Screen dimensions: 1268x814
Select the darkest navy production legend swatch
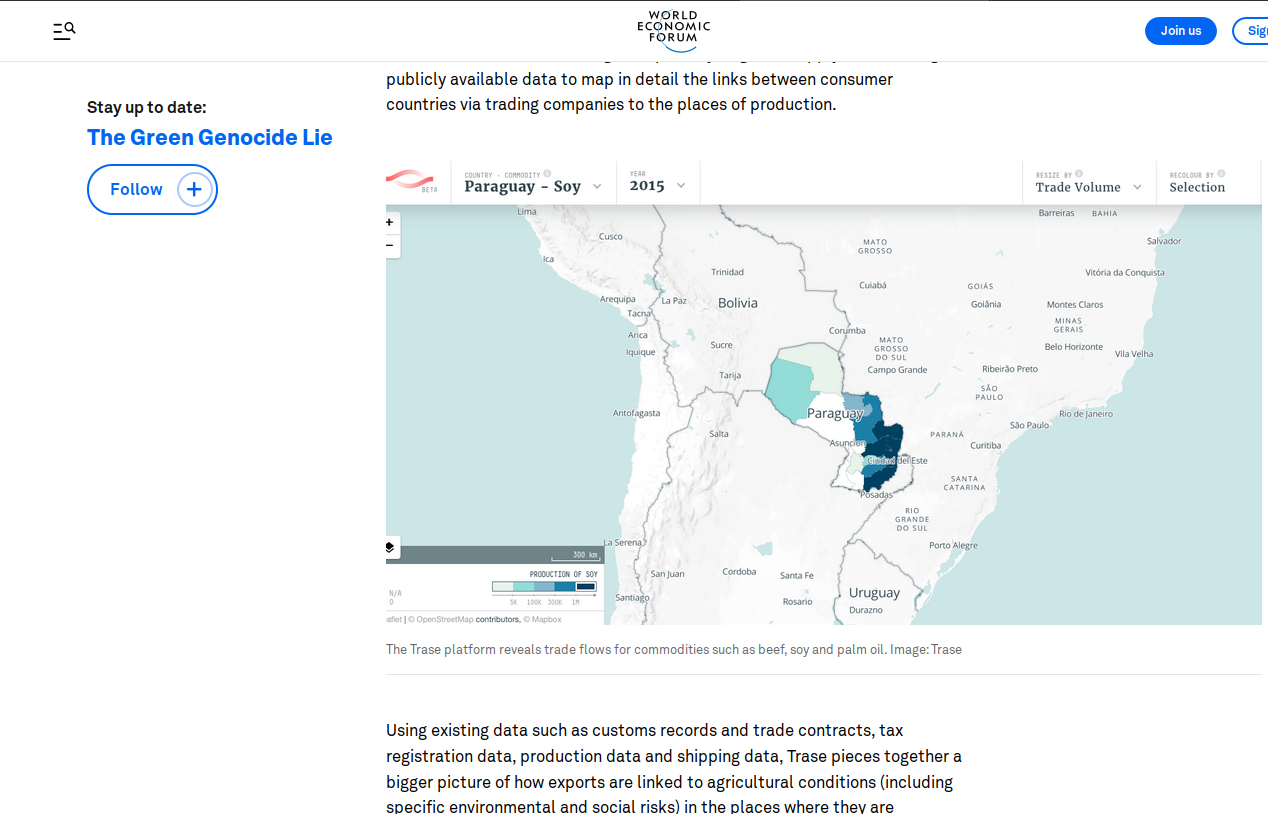point(587,587)
